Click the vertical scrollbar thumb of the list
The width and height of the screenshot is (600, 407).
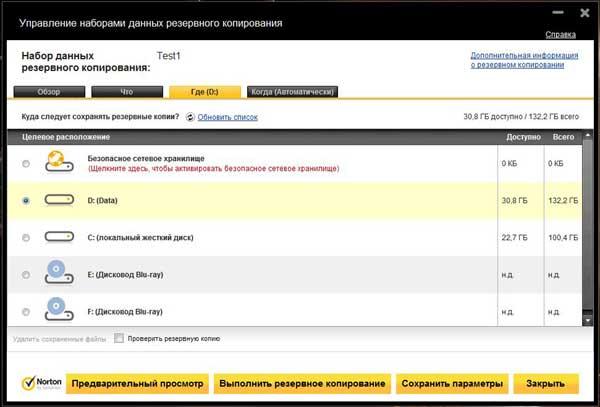coord(587,226)
